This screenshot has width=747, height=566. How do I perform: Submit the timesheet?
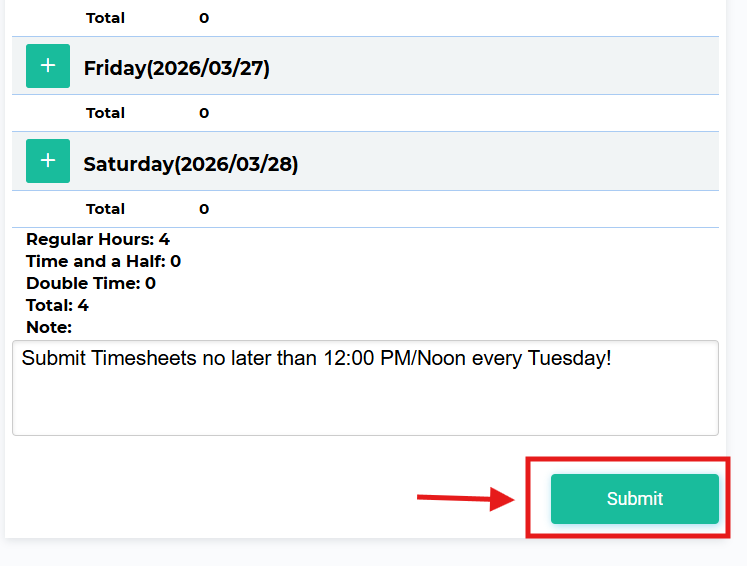[x=634, y=499]
